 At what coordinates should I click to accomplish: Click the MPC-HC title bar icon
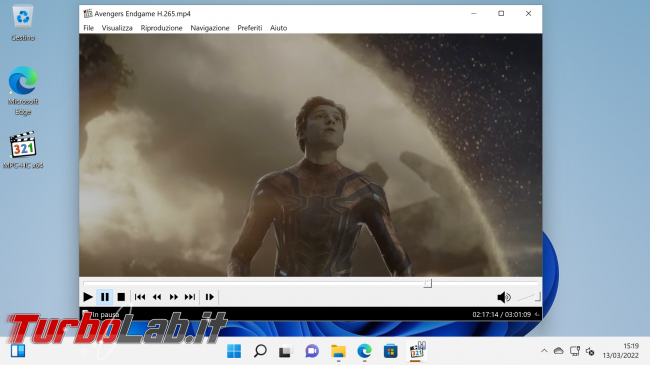pos(87,13)
